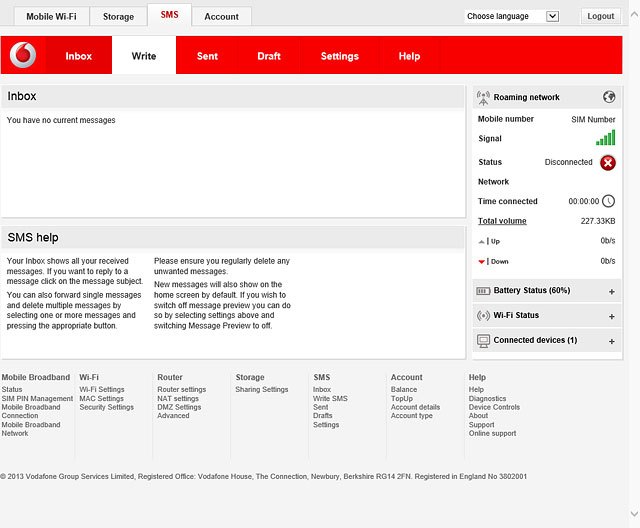Image resolution: width=640 pixels, height=528 pixels.
Task: Open Drafts footer link
Action: [322, 415]
